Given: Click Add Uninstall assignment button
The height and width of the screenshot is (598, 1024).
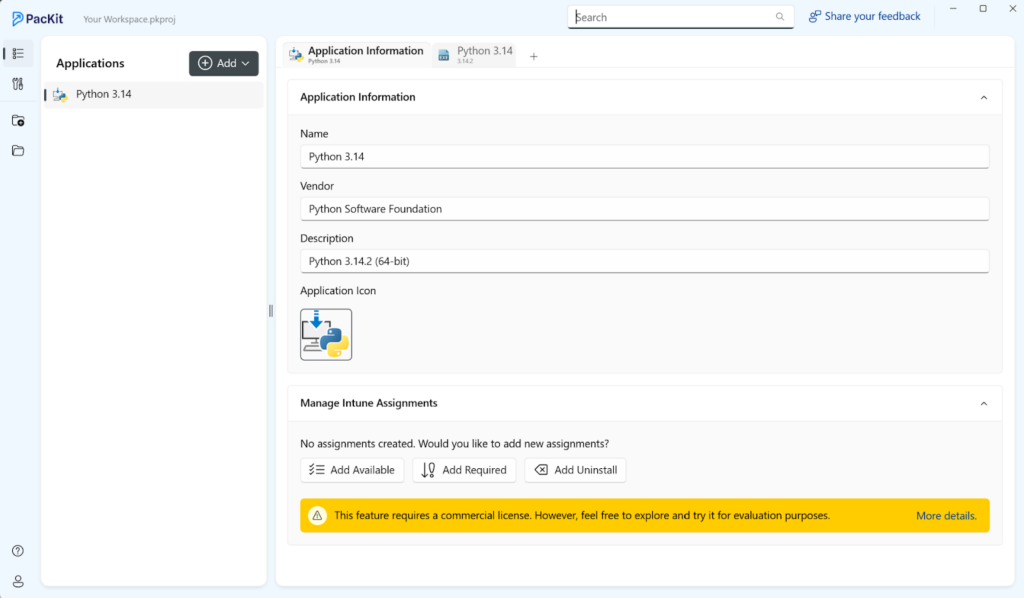Looking at the screenshot, I should pyautogui.click(x=575, y=469).
